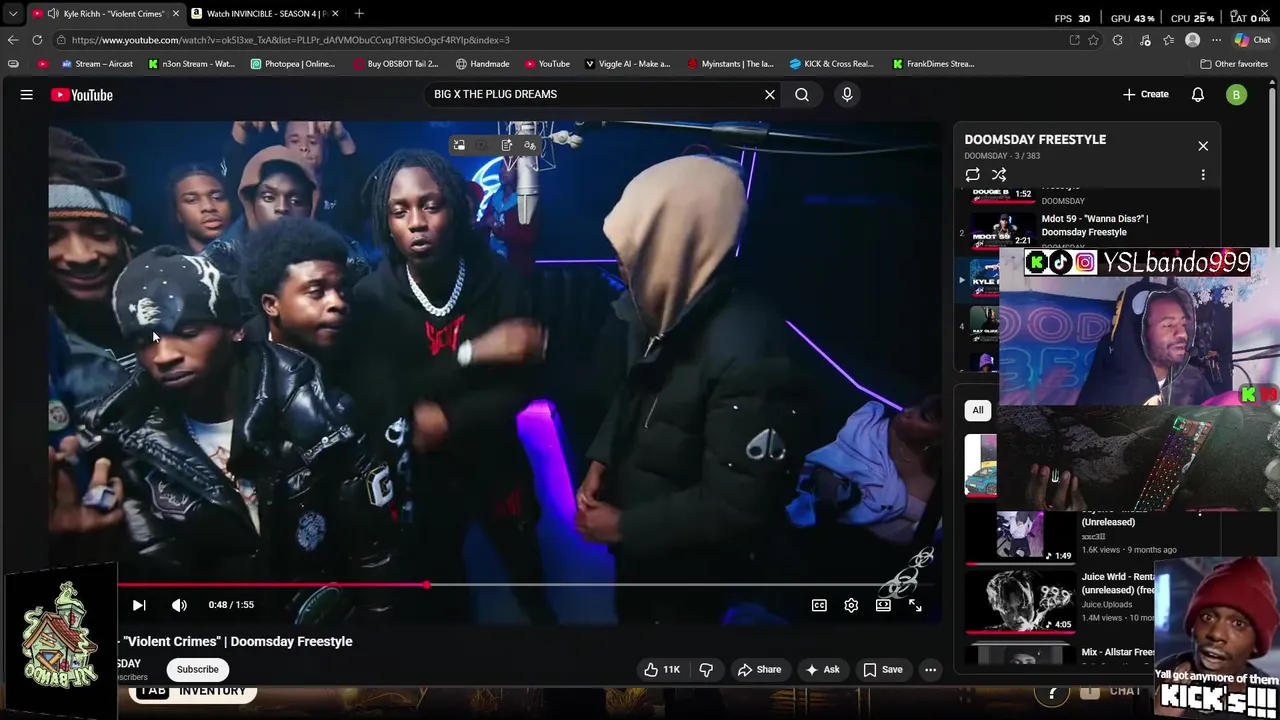Select the All filter chip
Viewport: 1280px width, 720px height.
point(978,410)
